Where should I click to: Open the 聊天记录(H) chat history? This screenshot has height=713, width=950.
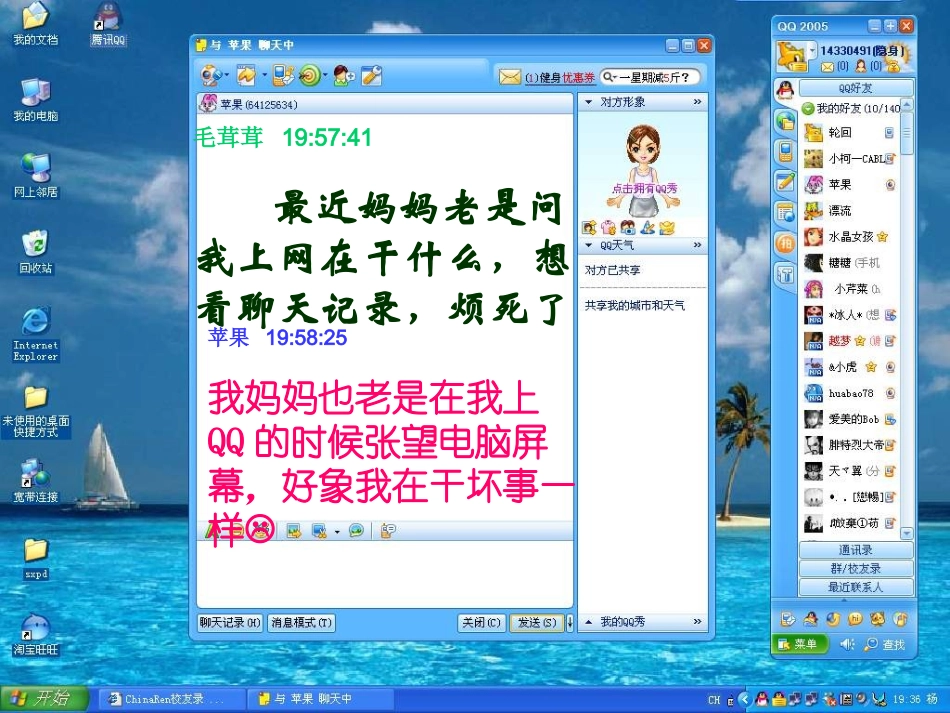click(x=230, y=622)
